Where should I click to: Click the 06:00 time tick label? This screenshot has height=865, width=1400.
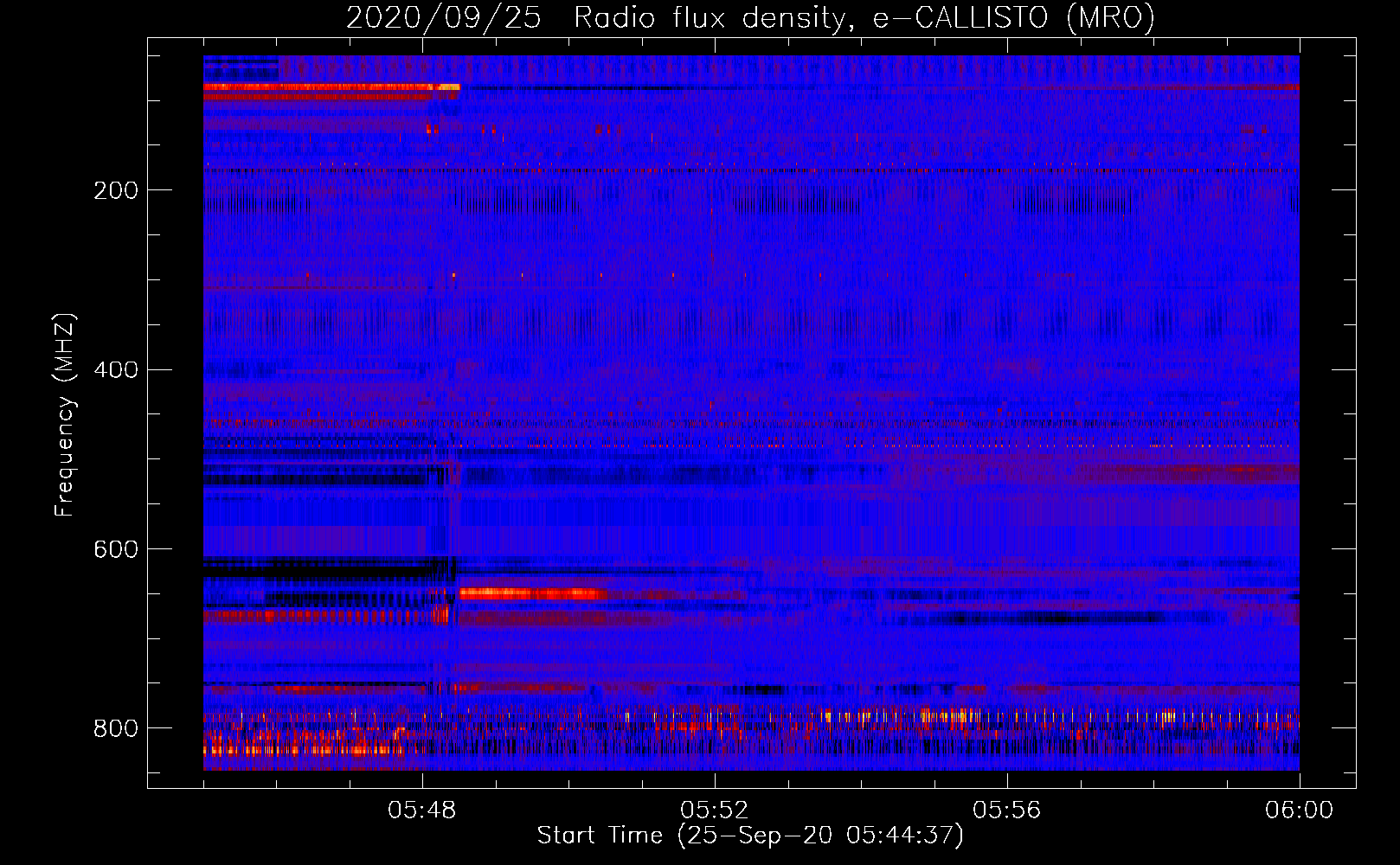point(1299,811)
